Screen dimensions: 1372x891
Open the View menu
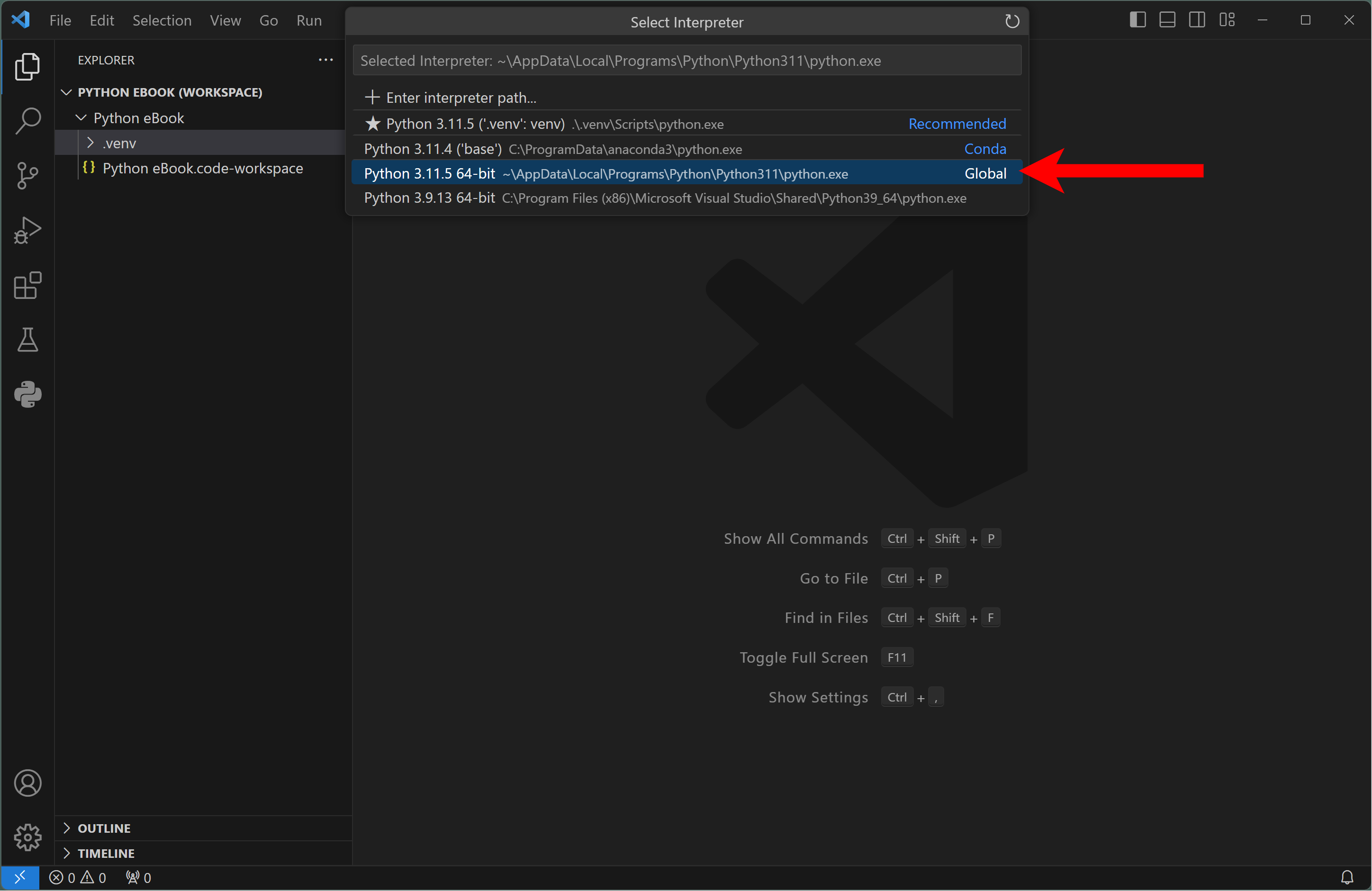tap(226, 20)
